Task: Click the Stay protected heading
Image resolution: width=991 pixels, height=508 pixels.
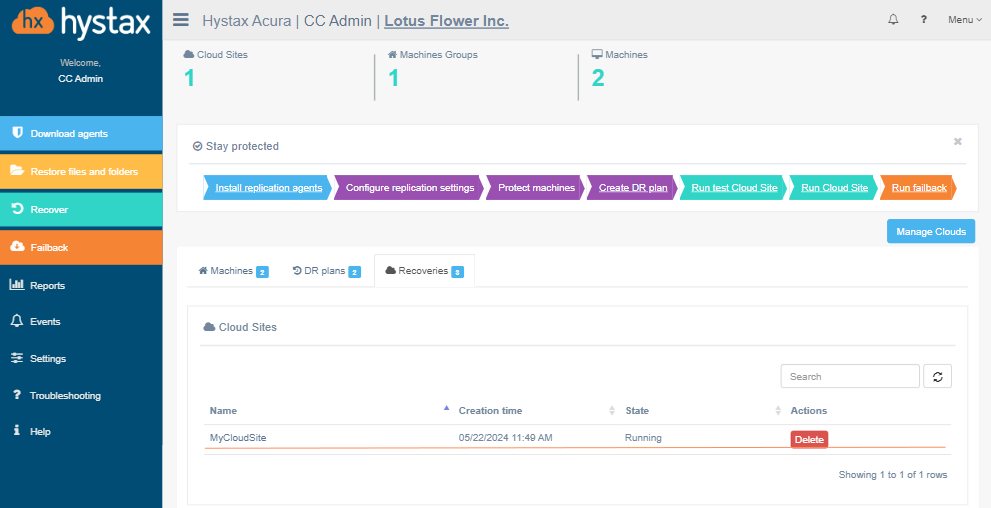Action: pos(236,146)
